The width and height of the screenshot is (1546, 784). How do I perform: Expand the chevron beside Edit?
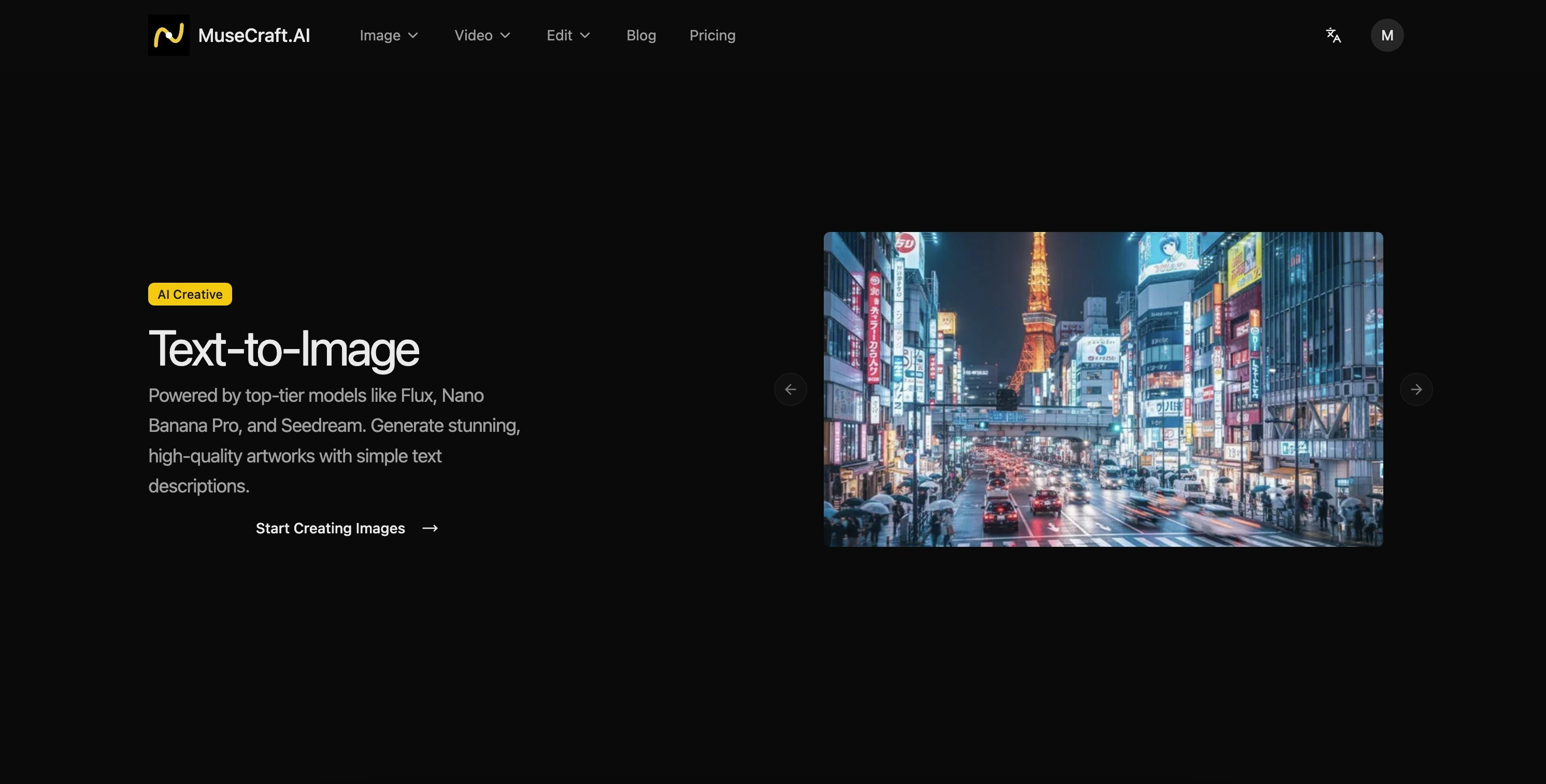coord(585,35)
